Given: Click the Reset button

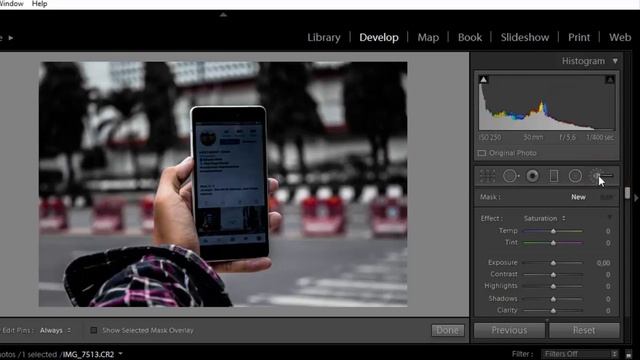Looking at the screenshot, I should click(584, 330).
